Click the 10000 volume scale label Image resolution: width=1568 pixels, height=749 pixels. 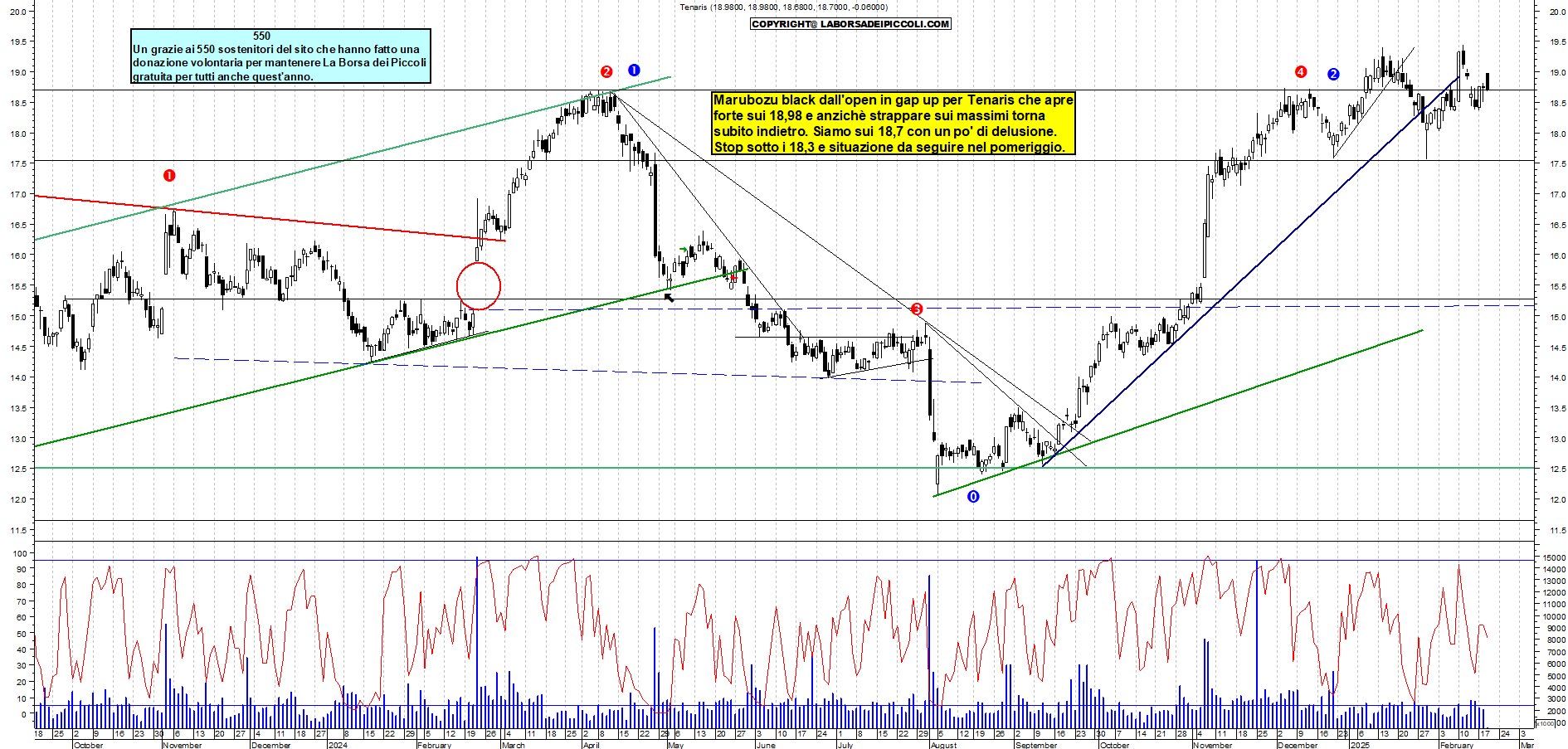point(1554,616)
